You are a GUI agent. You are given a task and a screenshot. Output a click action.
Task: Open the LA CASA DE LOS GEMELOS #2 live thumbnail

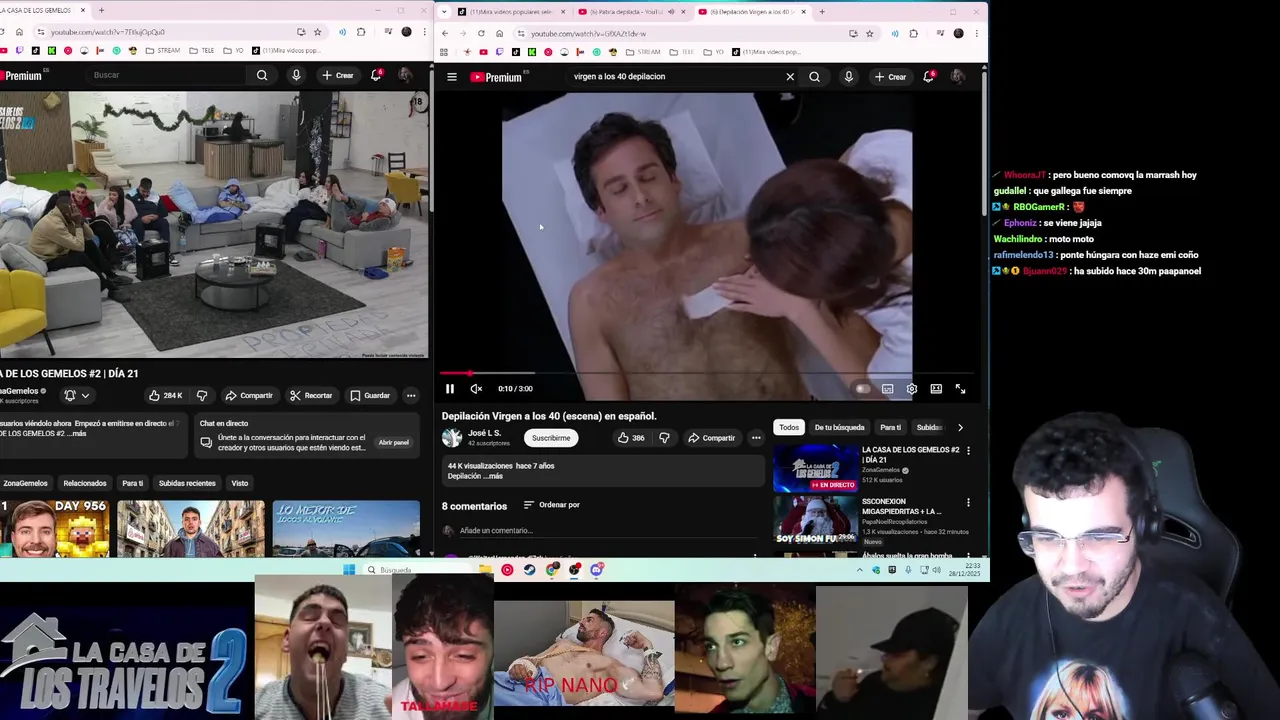[x=815, y=468]
